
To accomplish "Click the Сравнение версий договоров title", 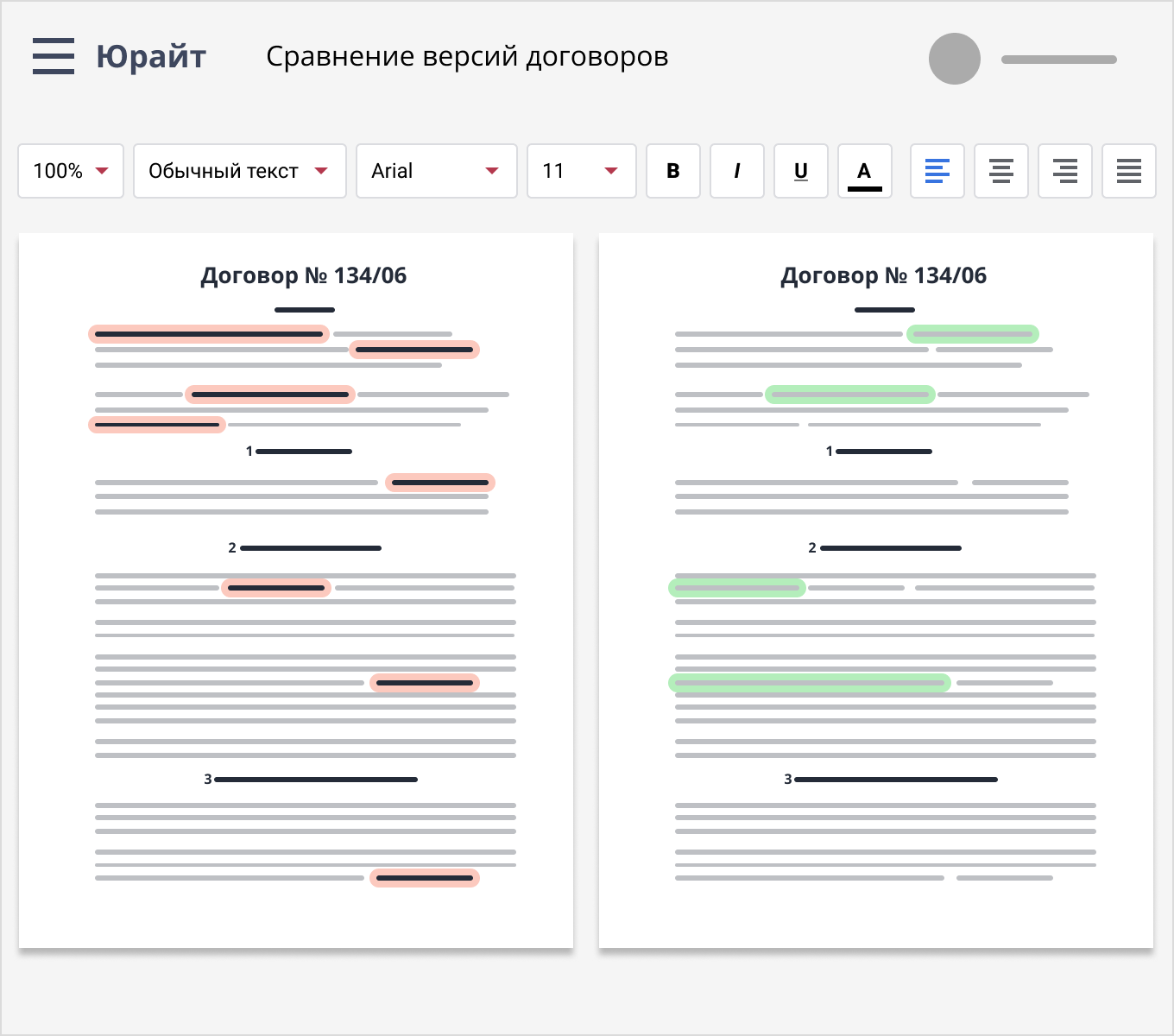I will [467, 56].
